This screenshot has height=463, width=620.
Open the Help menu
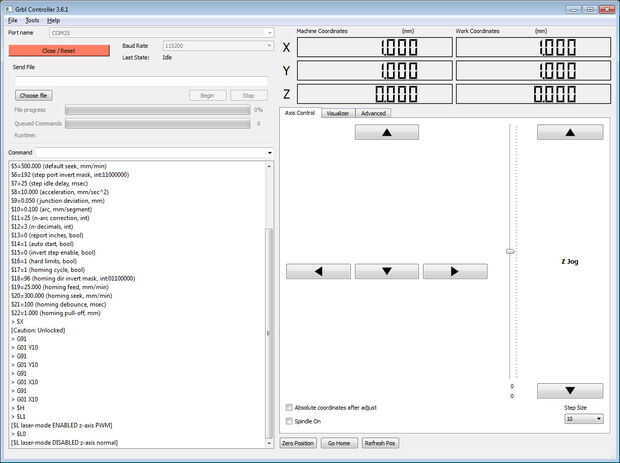click(53, 20)
